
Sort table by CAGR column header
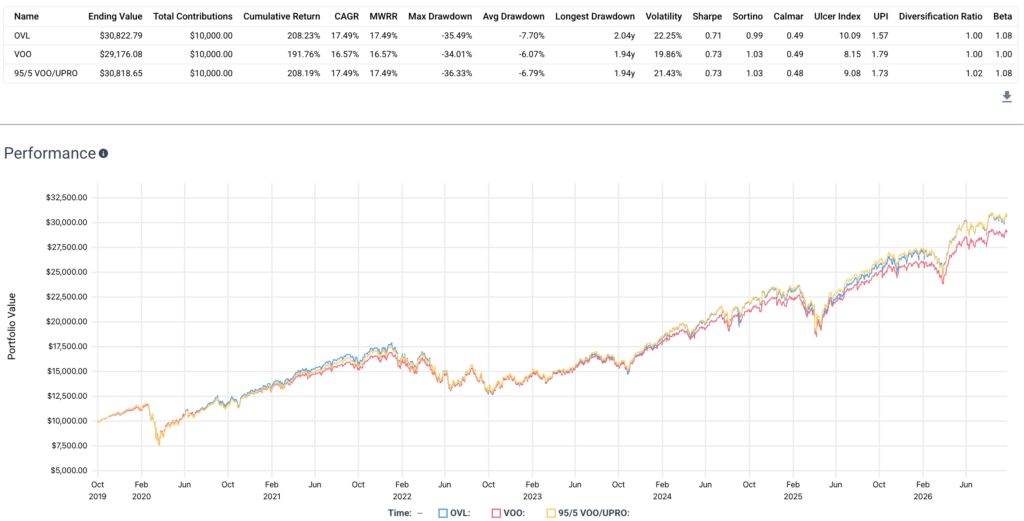point(345,16)
